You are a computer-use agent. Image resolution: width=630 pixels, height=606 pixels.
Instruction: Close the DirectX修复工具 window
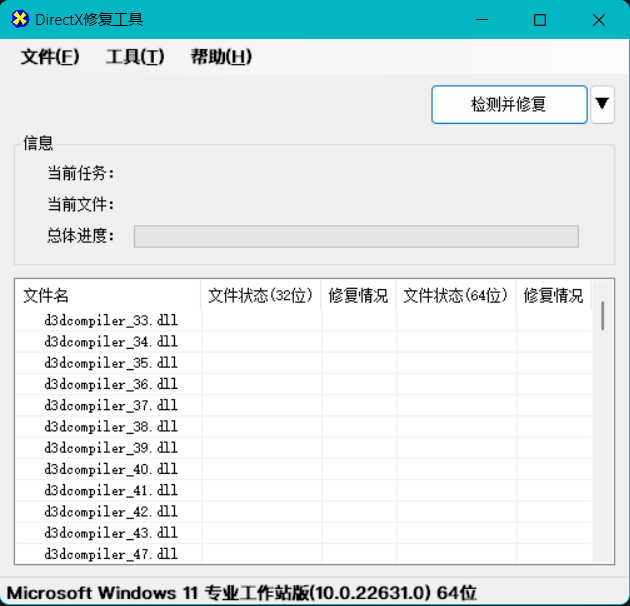pos(599,20)
